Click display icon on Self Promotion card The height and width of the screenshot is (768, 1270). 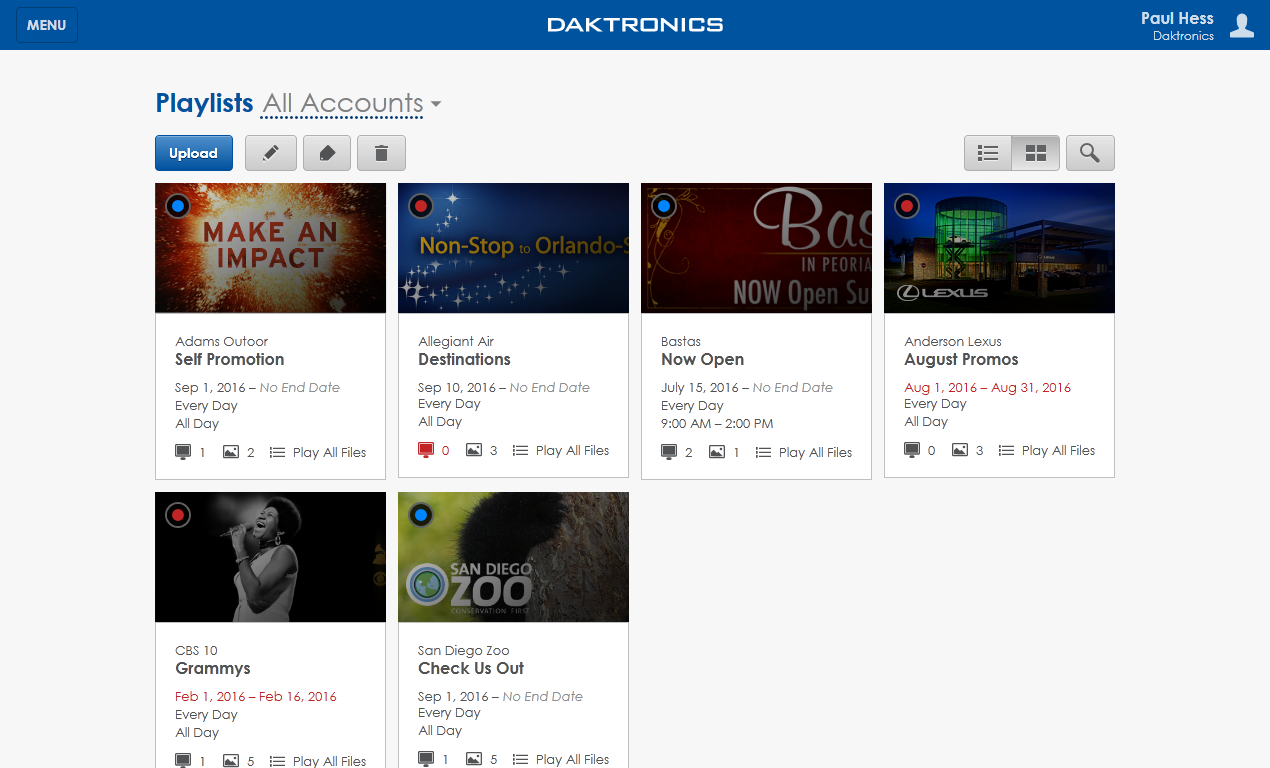pos(182,452)
